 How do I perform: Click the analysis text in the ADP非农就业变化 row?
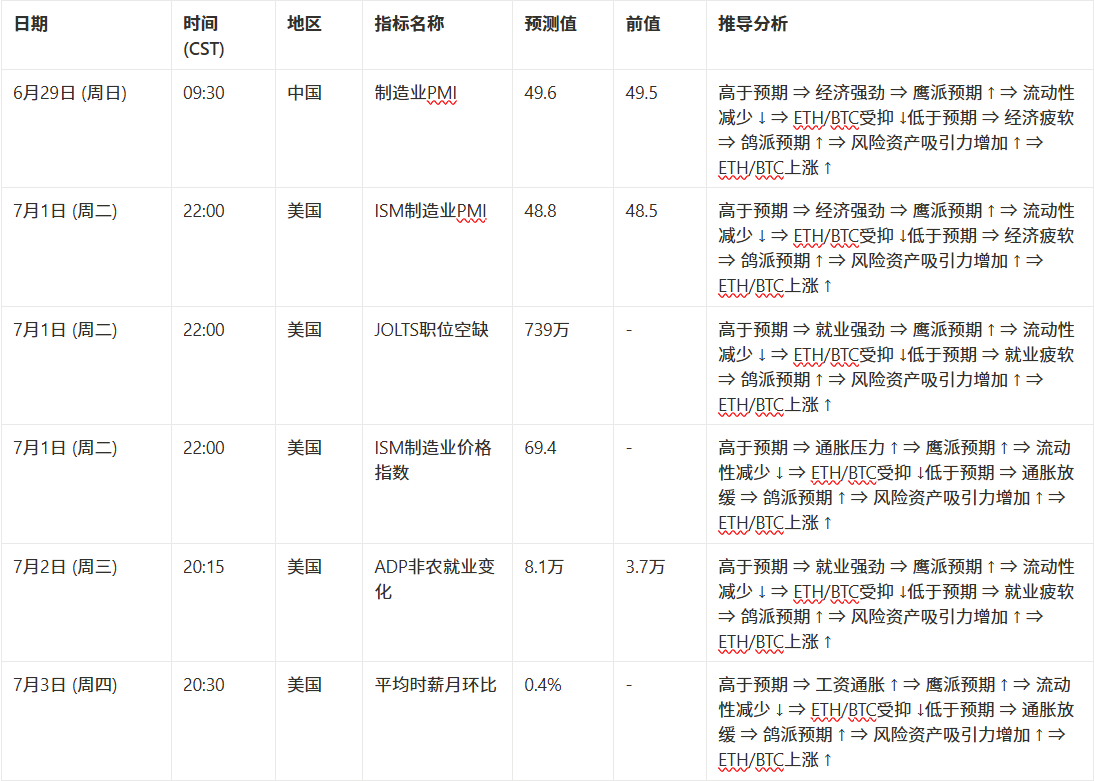tap(896, 604)
